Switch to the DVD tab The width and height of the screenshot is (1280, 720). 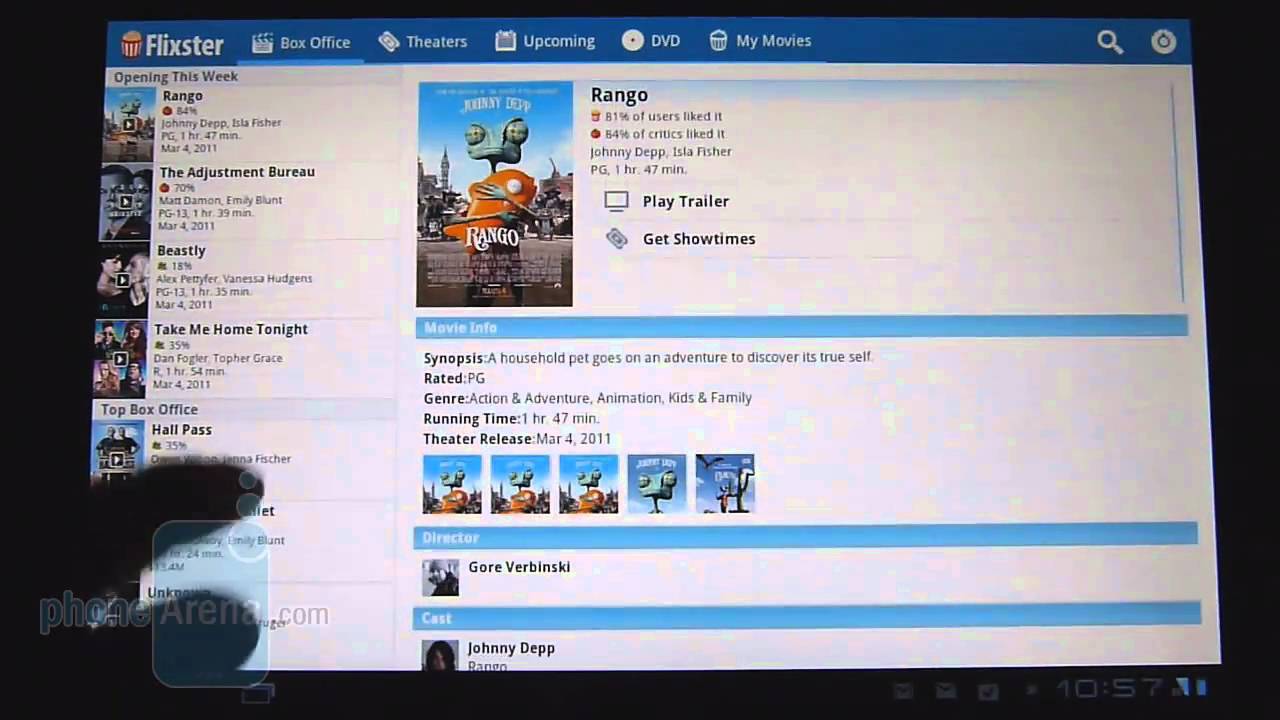(x=651, y=41)
